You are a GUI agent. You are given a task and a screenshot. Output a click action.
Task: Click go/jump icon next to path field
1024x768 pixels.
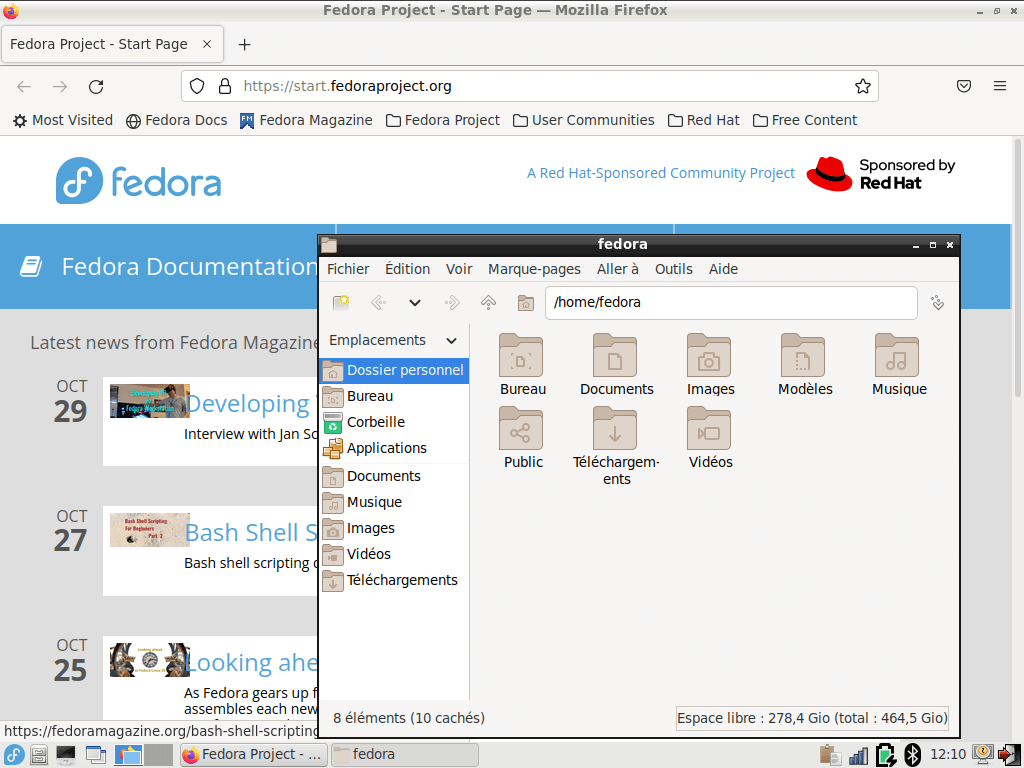coord(938,303)
